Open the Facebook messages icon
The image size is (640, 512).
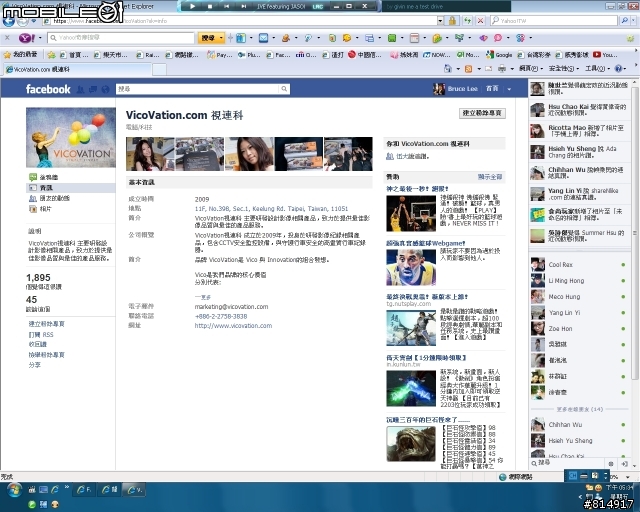pos(93,89)
